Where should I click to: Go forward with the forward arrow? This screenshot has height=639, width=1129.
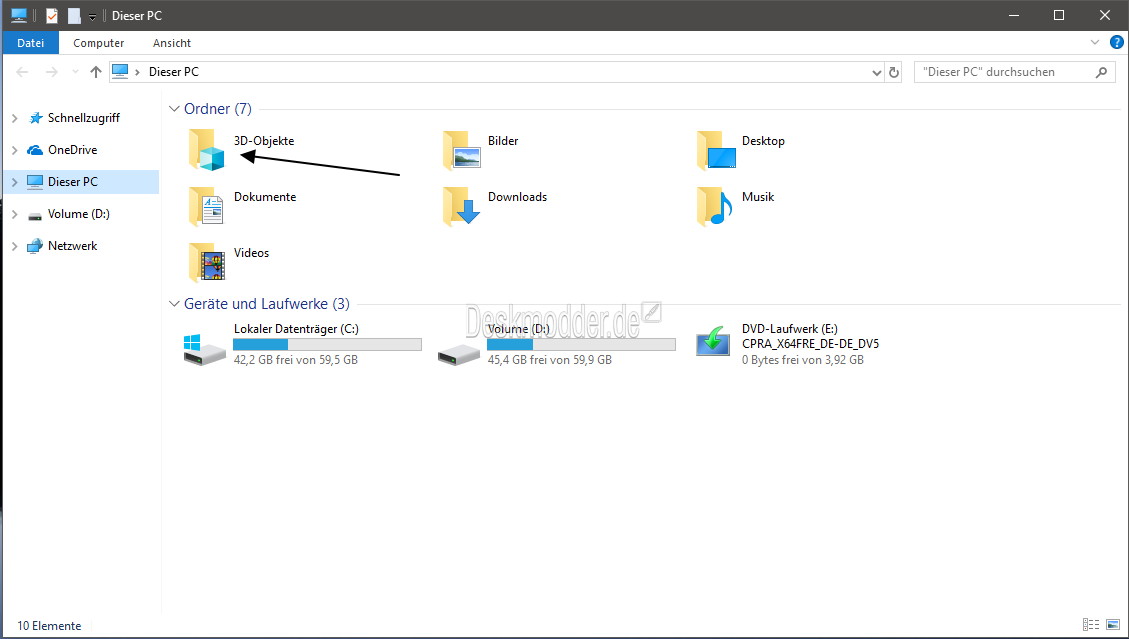[52, 72]
